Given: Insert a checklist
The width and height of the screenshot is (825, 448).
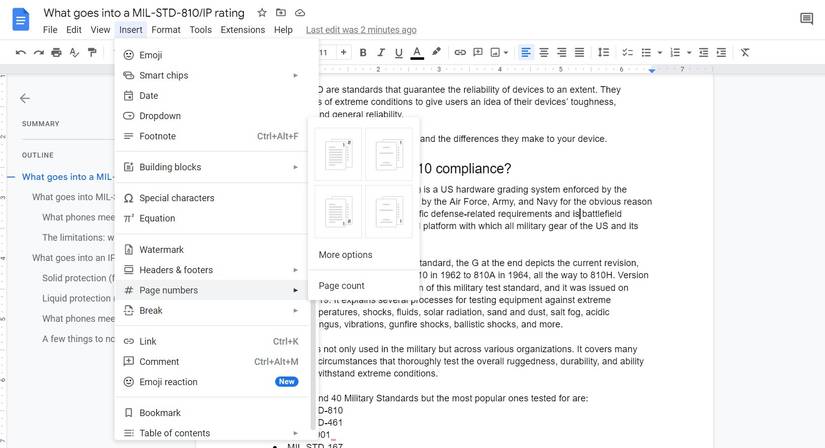Looking at the screenshot, I should 627,53.
